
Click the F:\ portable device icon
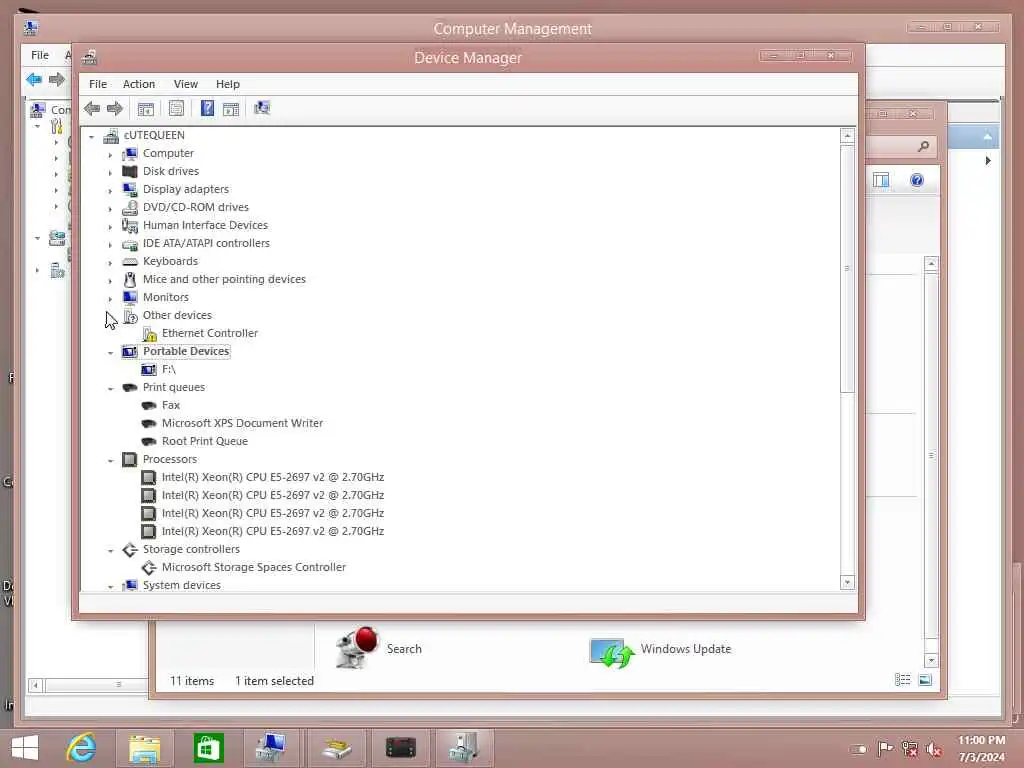click(x=149, y=370)
